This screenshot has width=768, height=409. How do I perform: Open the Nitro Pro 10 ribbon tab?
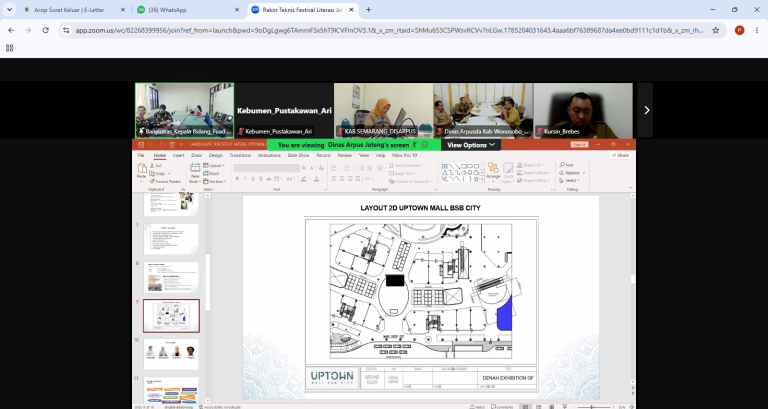[x=405, y=155]
